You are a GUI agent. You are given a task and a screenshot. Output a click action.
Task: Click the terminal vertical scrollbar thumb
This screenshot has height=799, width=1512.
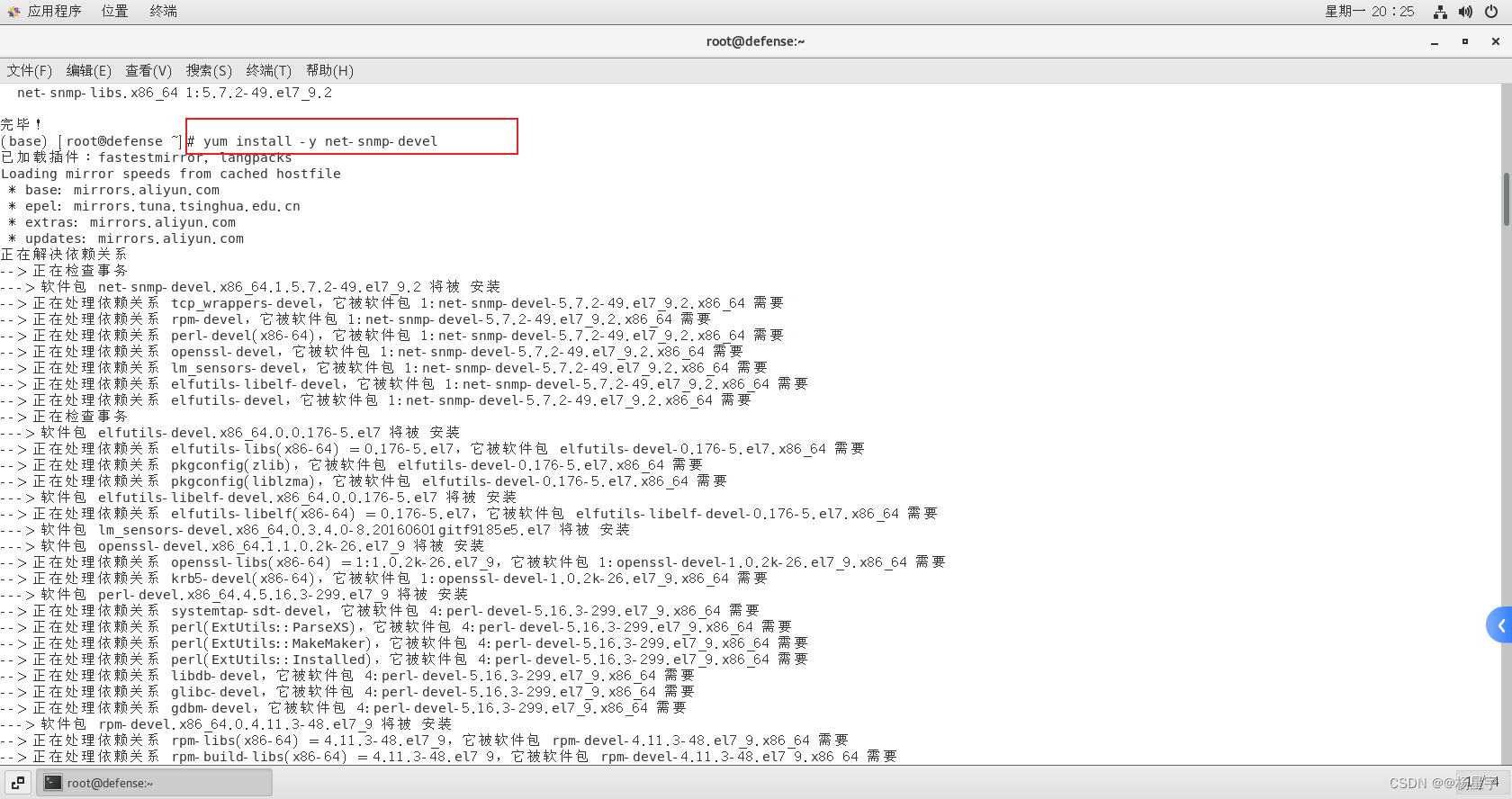[x=1506, y=199]
